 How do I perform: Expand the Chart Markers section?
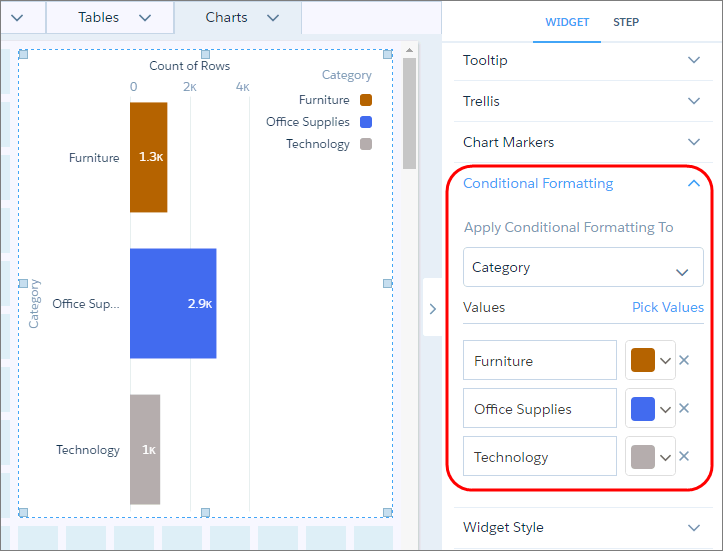point(694,143)
